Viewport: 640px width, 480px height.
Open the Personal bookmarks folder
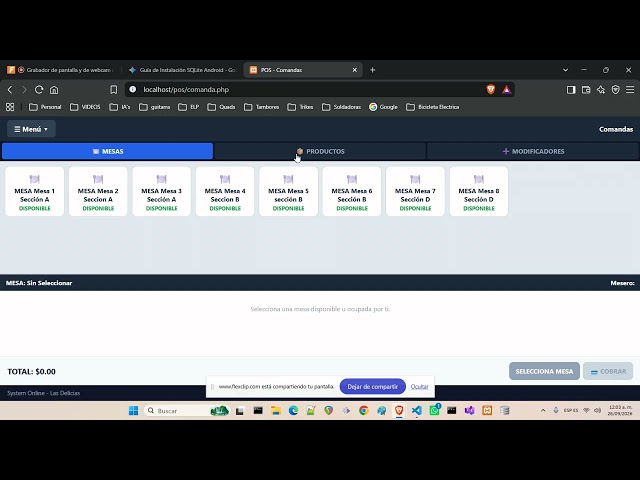45,107
